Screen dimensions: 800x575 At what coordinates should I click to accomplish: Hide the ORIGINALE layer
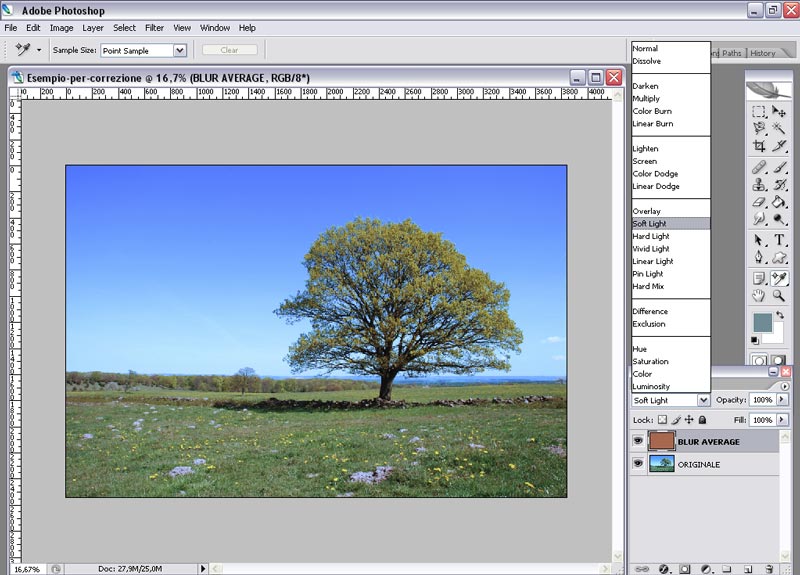tap(638, 464)
